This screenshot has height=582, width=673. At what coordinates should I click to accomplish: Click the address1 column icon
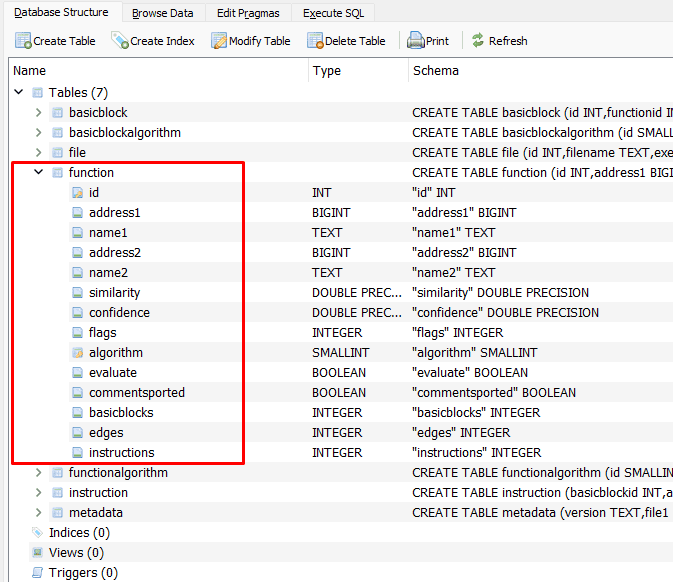77,212
